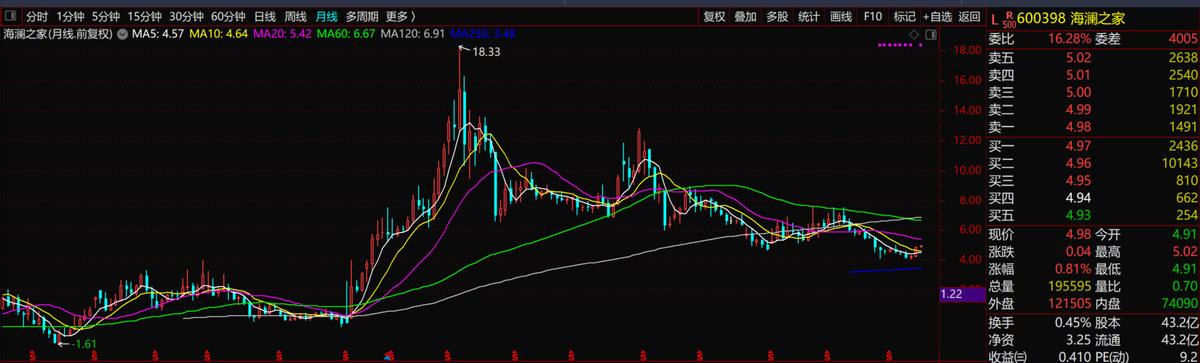
Task: Switch to 60分钟 chart period
Action: point(229,16)
